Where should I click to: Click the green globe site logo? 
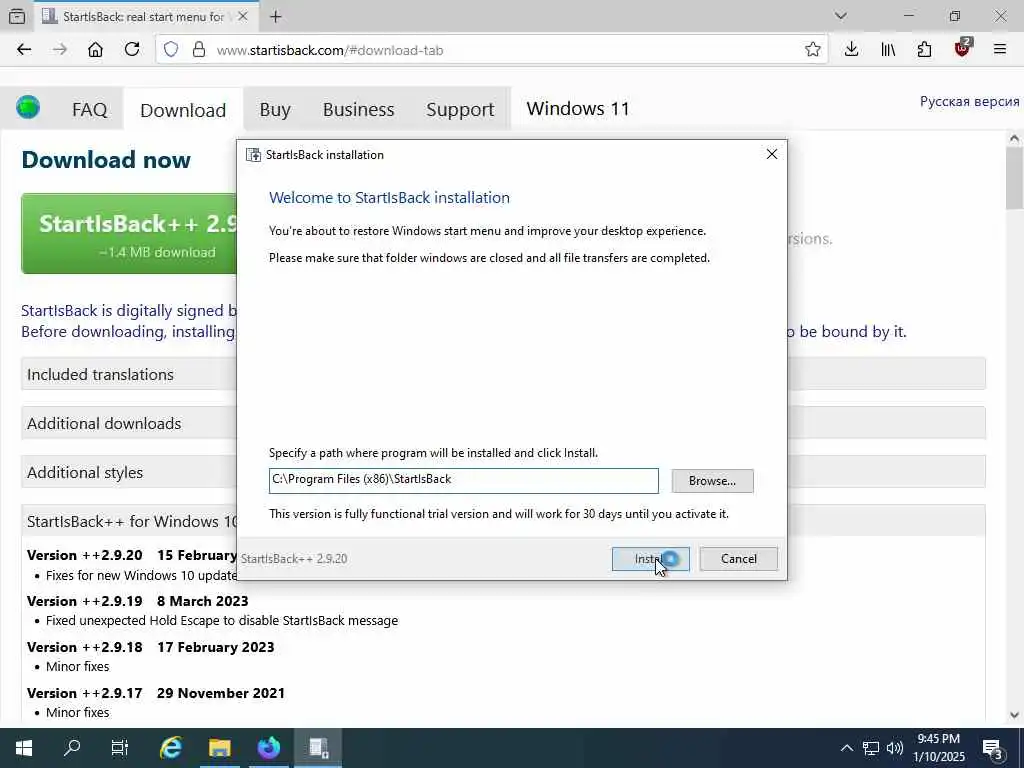click(x=28, y=107)
